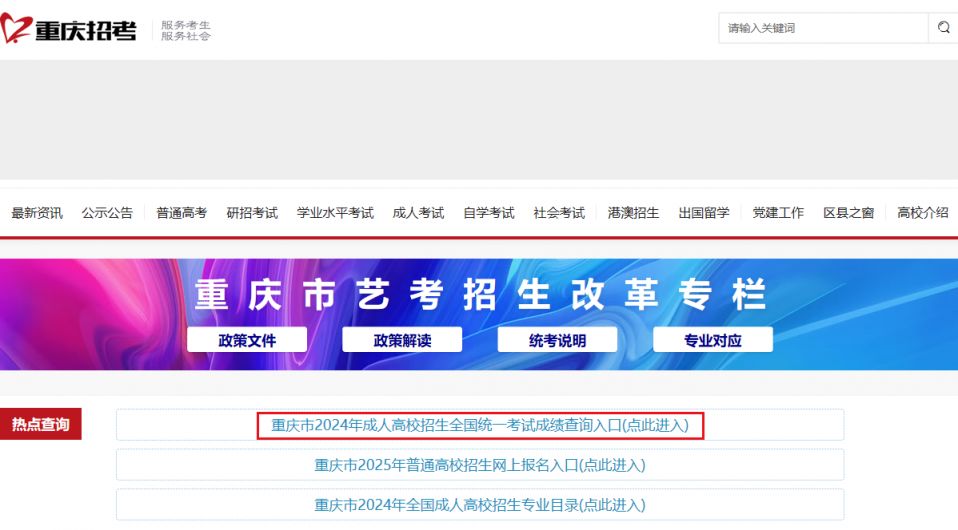Open the 公示公告 menu item
The image size is (958, 530).
tap(108, 213)
